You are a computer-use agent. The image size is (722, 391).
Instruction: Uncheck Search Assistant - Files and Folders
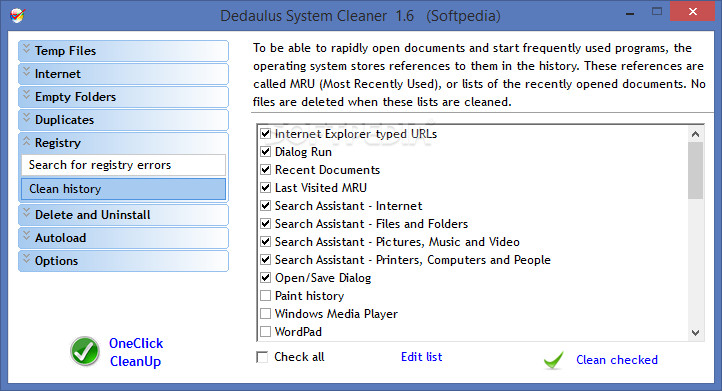coord(265,224)
